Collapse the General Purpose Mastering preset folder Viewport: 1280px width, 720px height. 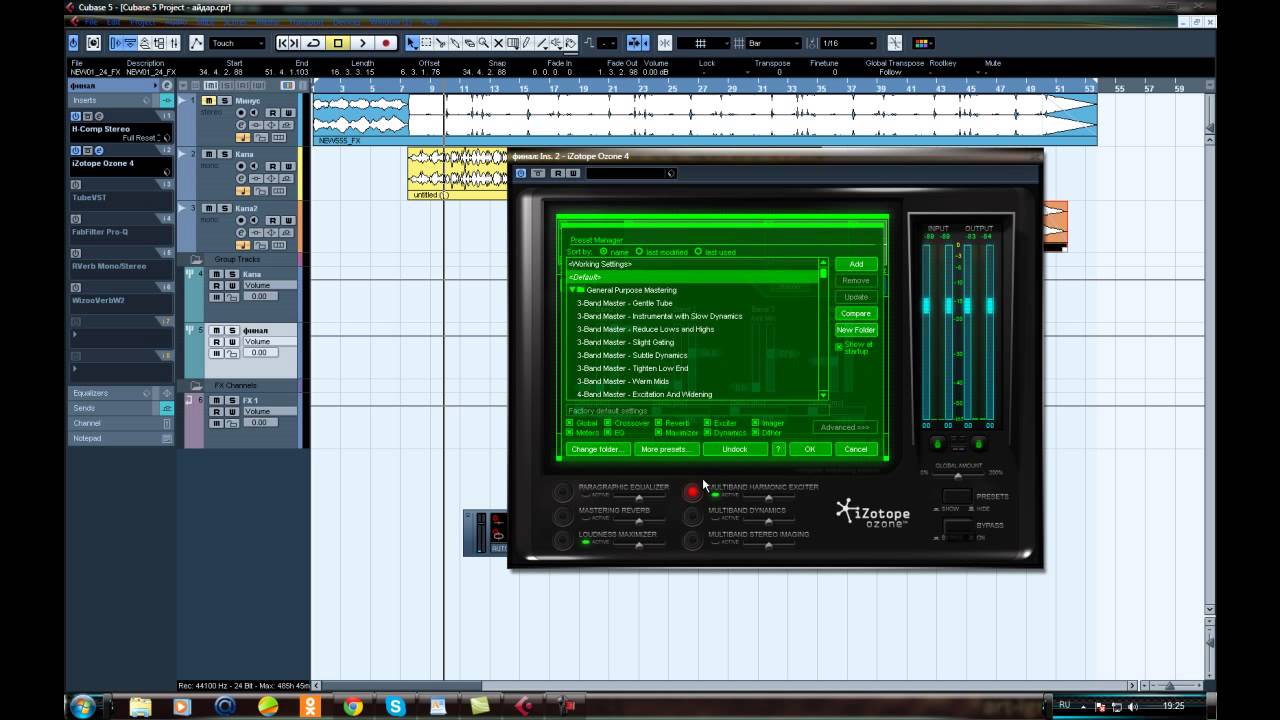(573, 290)
